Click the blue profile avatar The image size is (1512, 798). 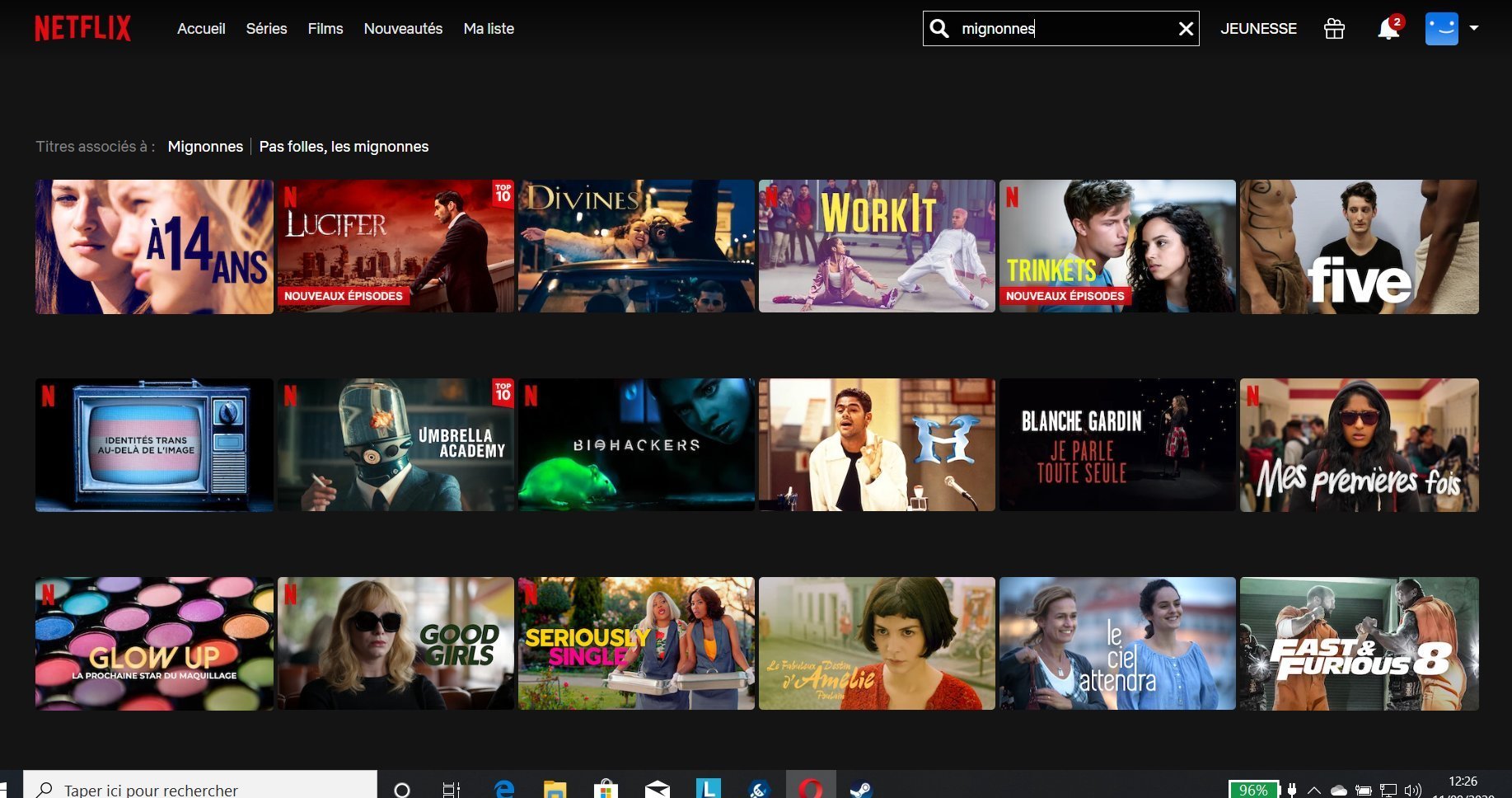[1442, 29]
